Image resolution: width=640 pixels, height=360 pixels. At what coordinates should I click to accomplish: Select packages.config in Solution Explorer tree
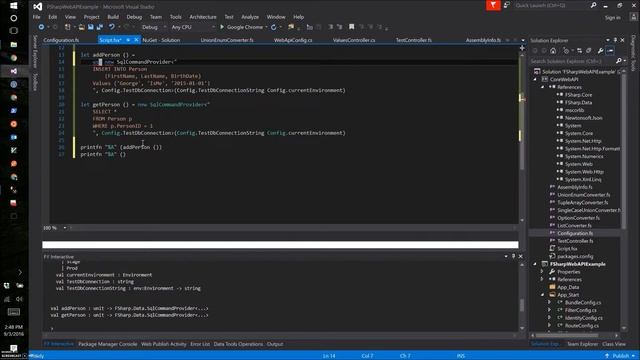pyautogui.click(x=575, y=256)
